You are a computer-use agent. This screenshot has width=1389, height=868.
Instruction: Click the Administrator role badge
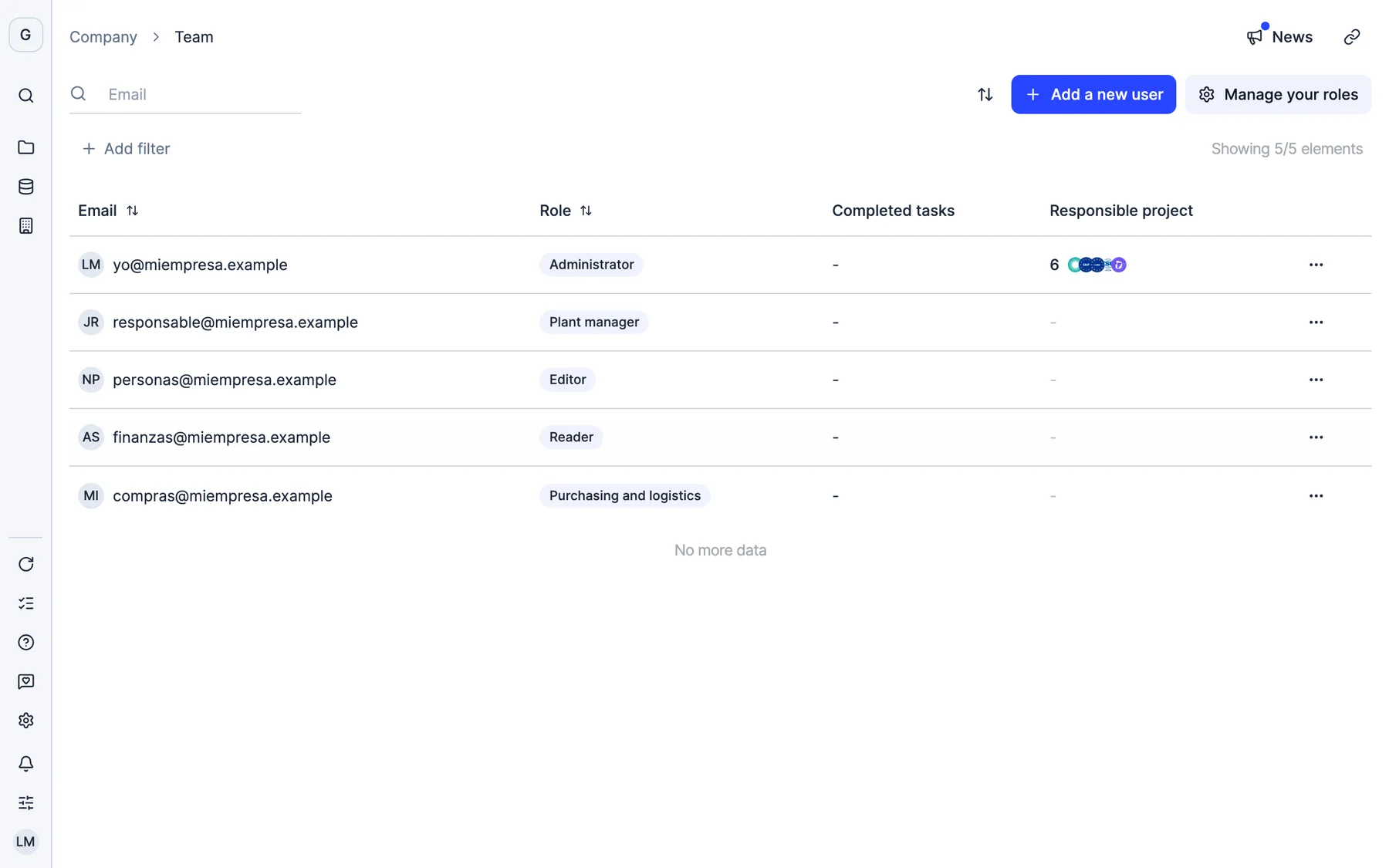(591, 265)
